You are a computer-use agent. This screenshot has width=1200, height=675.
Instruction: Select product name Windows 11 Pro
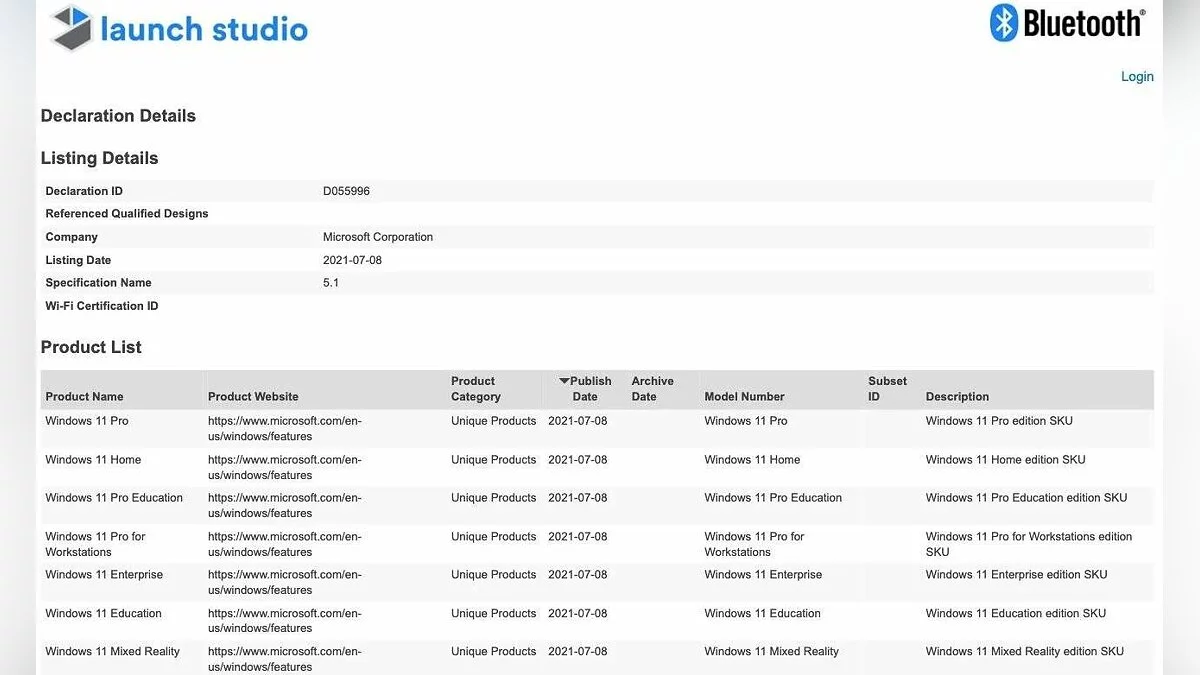[x=87, y=421]
